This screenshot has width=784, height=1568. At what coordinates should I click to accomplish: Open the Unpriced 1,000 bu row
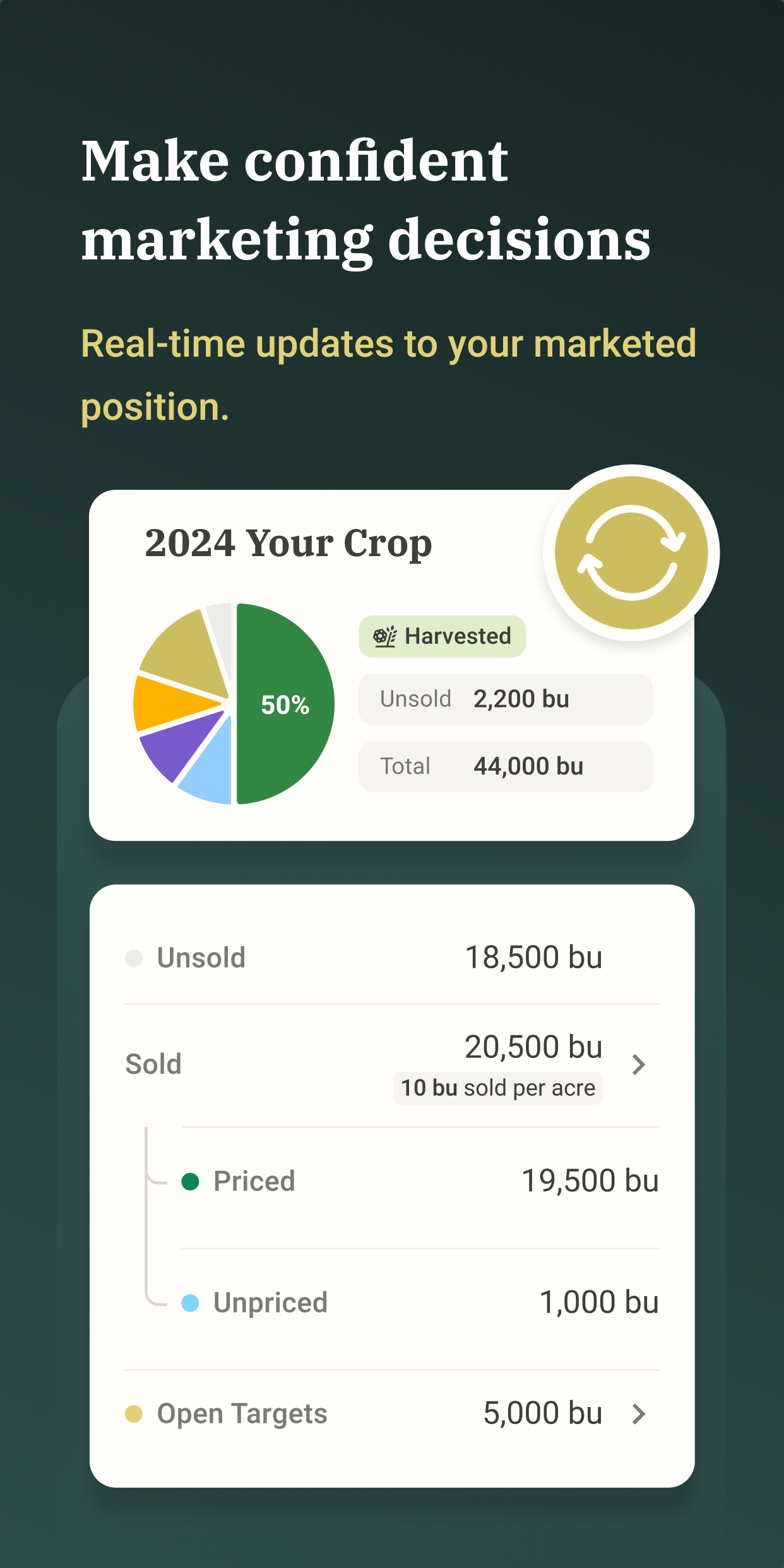pyautogui.click(x=420, y=1302)
